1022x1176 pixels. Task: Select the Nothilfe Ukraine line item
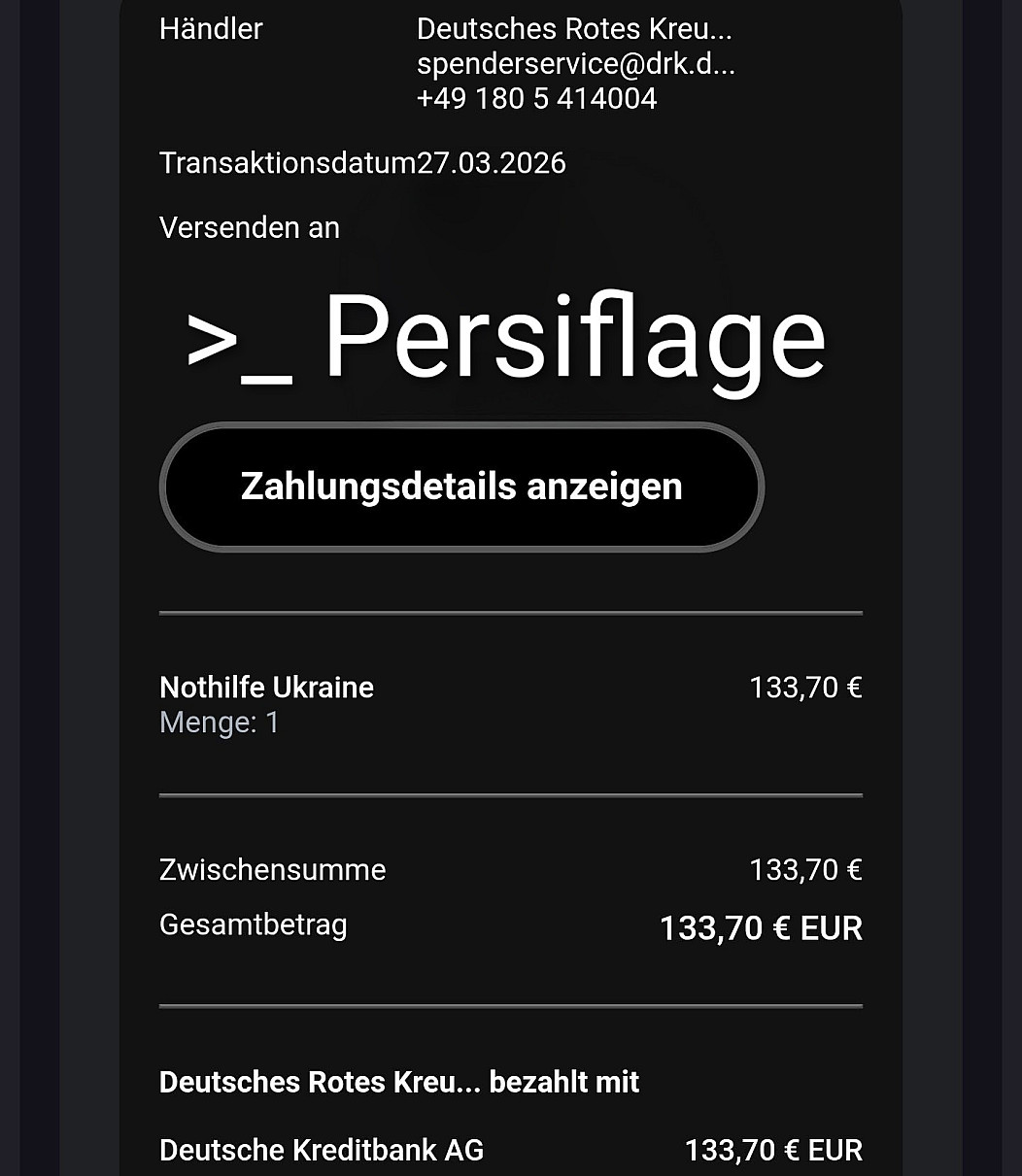(266, 688)
